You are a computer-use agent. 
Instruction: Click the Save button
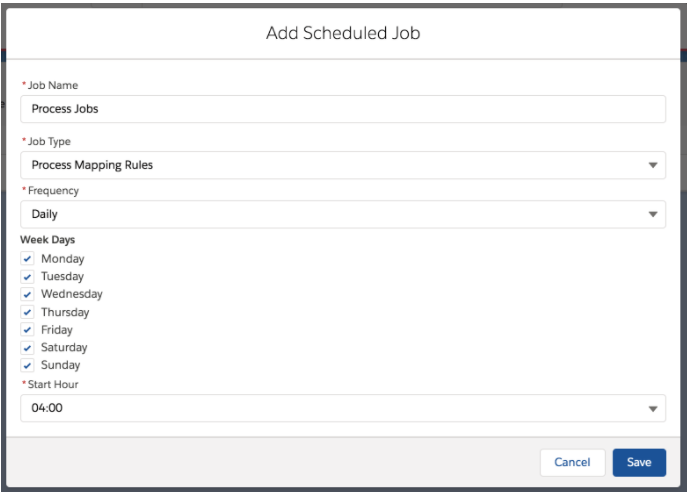coord(639,463)
